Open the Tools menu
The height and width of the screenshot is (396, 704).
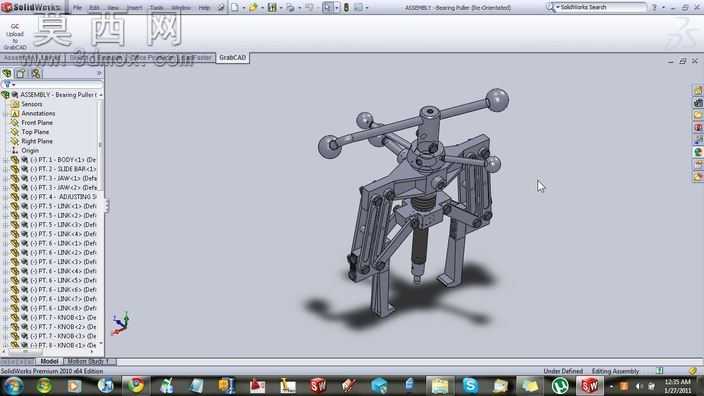[x=157, y=8]
